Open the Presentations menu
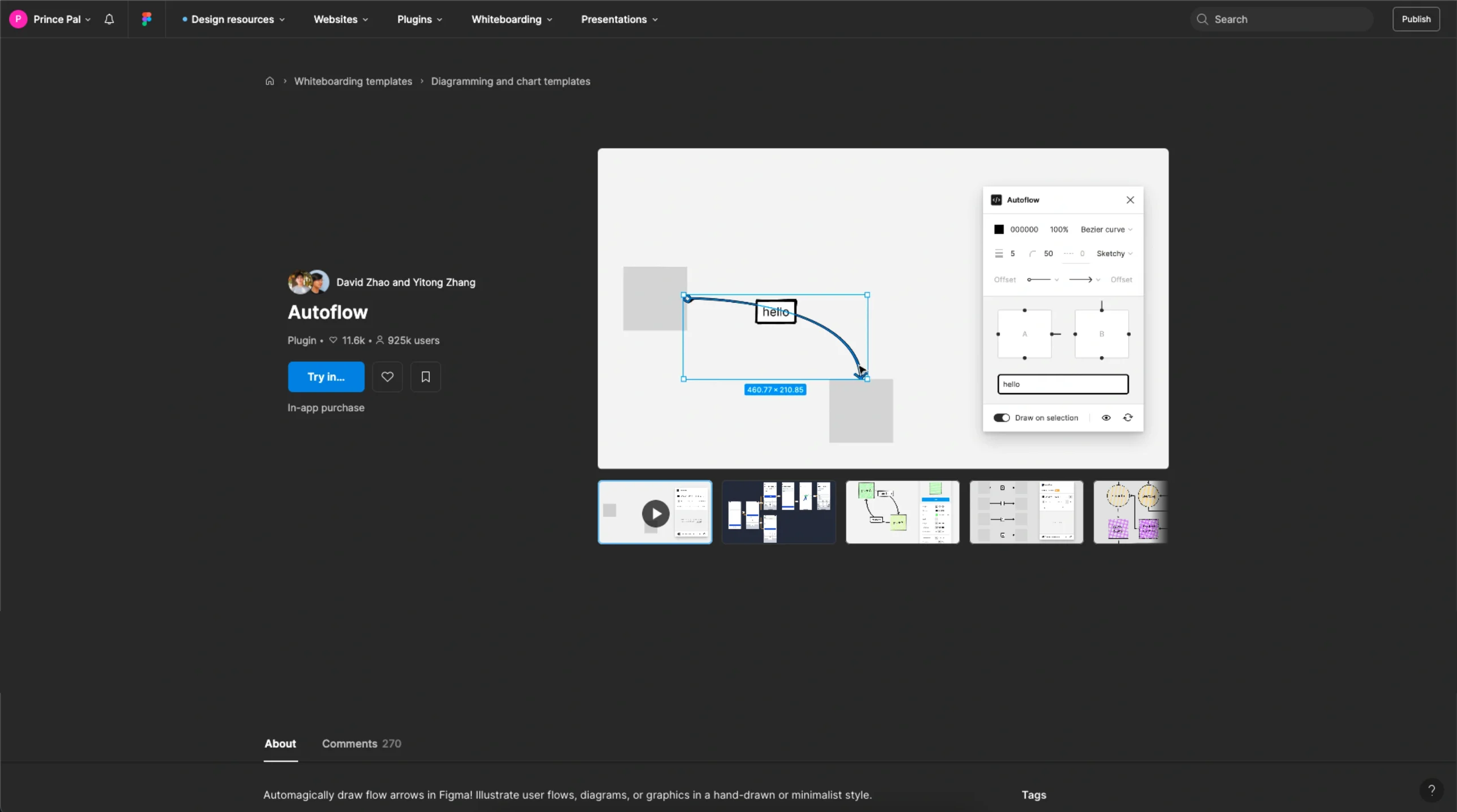Viewport: 1457px width, 812px height. [x=619, y=19]
